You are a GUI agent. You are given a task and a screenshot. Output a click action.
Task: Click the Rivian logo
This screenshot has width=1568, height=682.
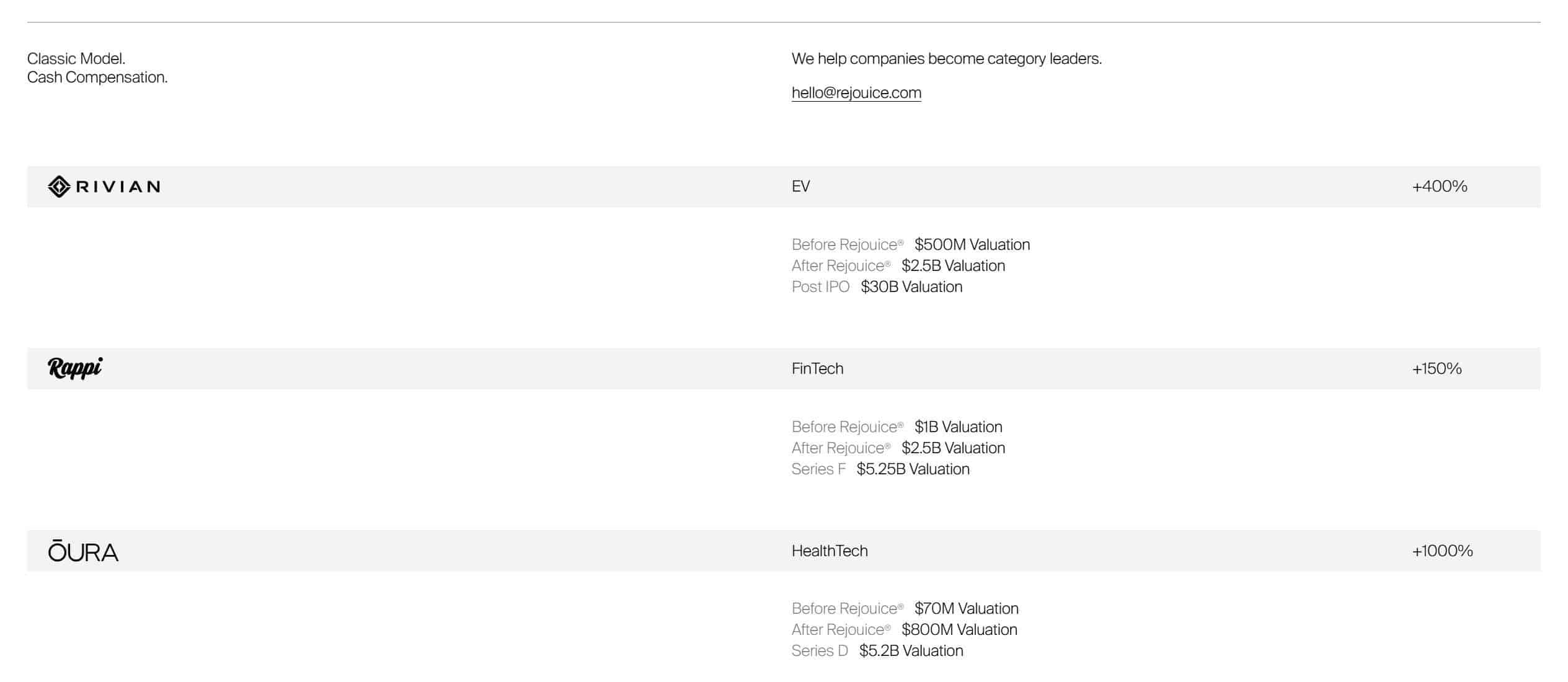(x=104, y=187)
